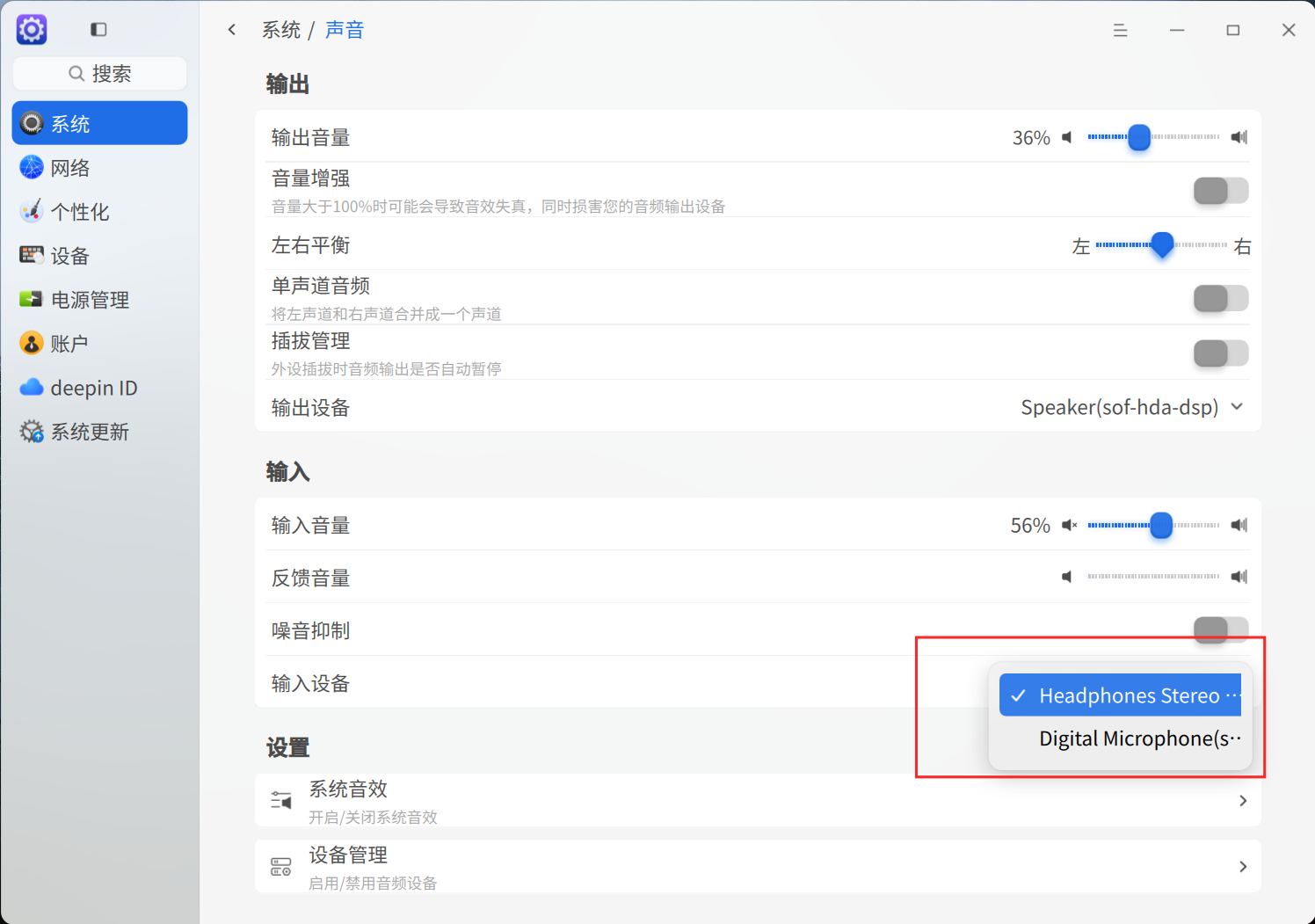Viewport: 1315px width, 924px height.
Task: Click the 系统音效 sound effects icon
Action: (x=281, y=800)
